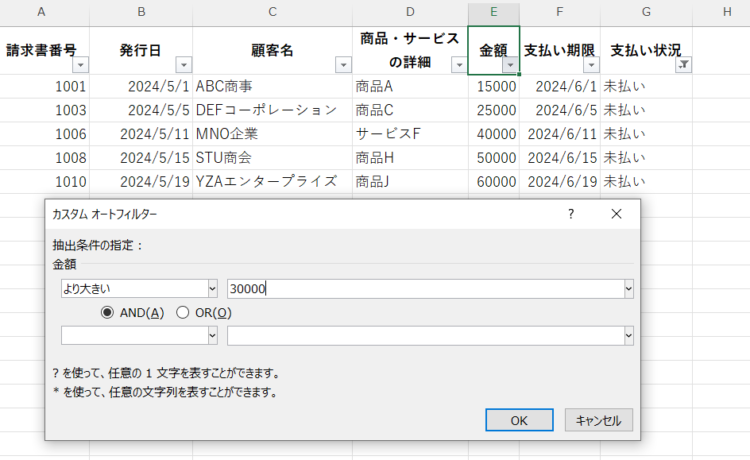This screenshot has height=460, width=750.
Task: Click the 商品C cell
Action: coord(410,110)
